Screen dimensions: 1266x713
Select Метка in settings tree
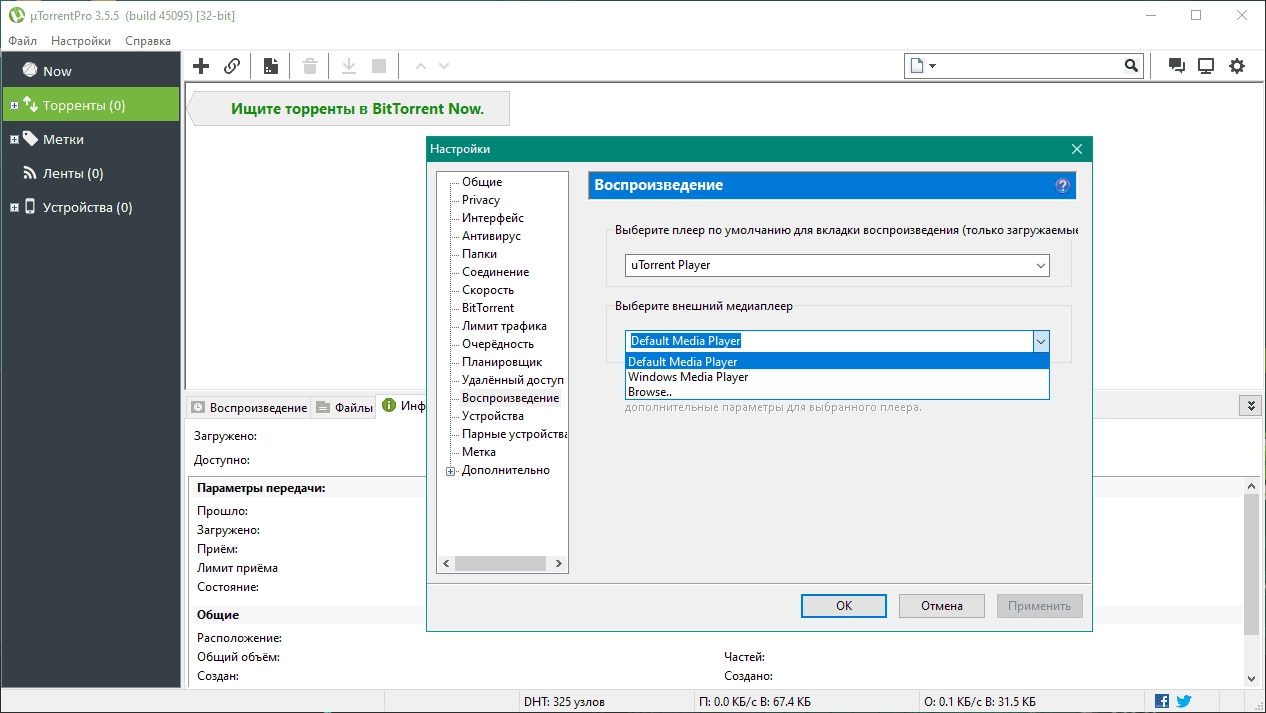479,452
